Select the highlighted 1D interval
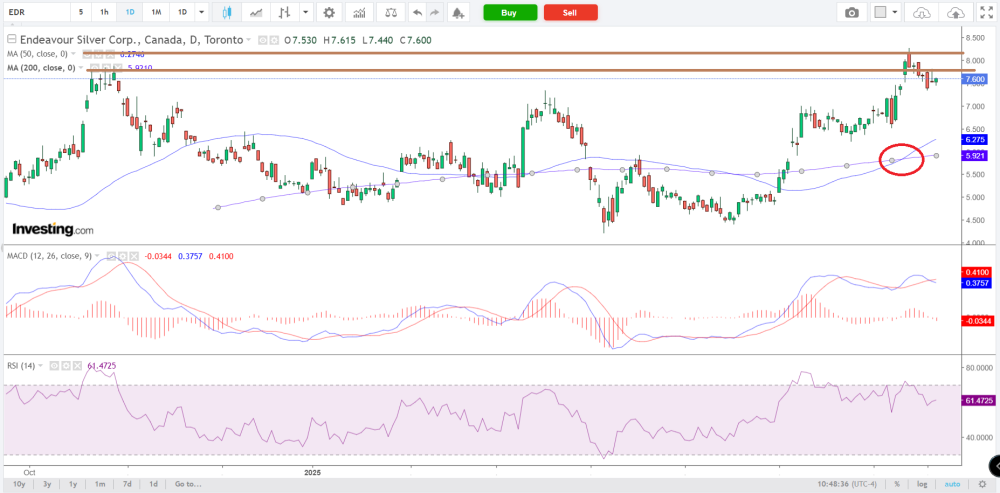 pyautogui.click(x=130, y=12)
